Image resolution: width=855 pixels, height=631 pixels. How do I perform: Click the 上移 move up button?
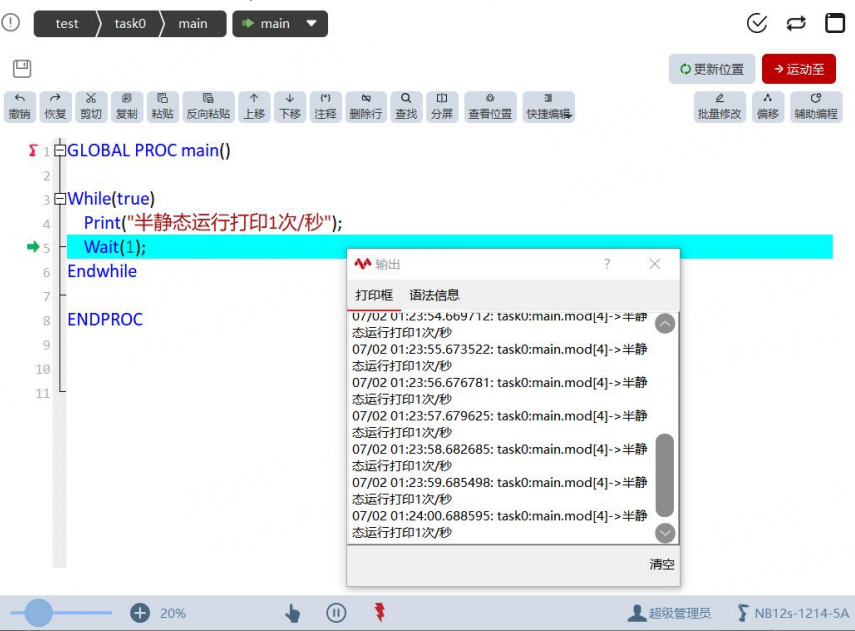coord(254,106)
